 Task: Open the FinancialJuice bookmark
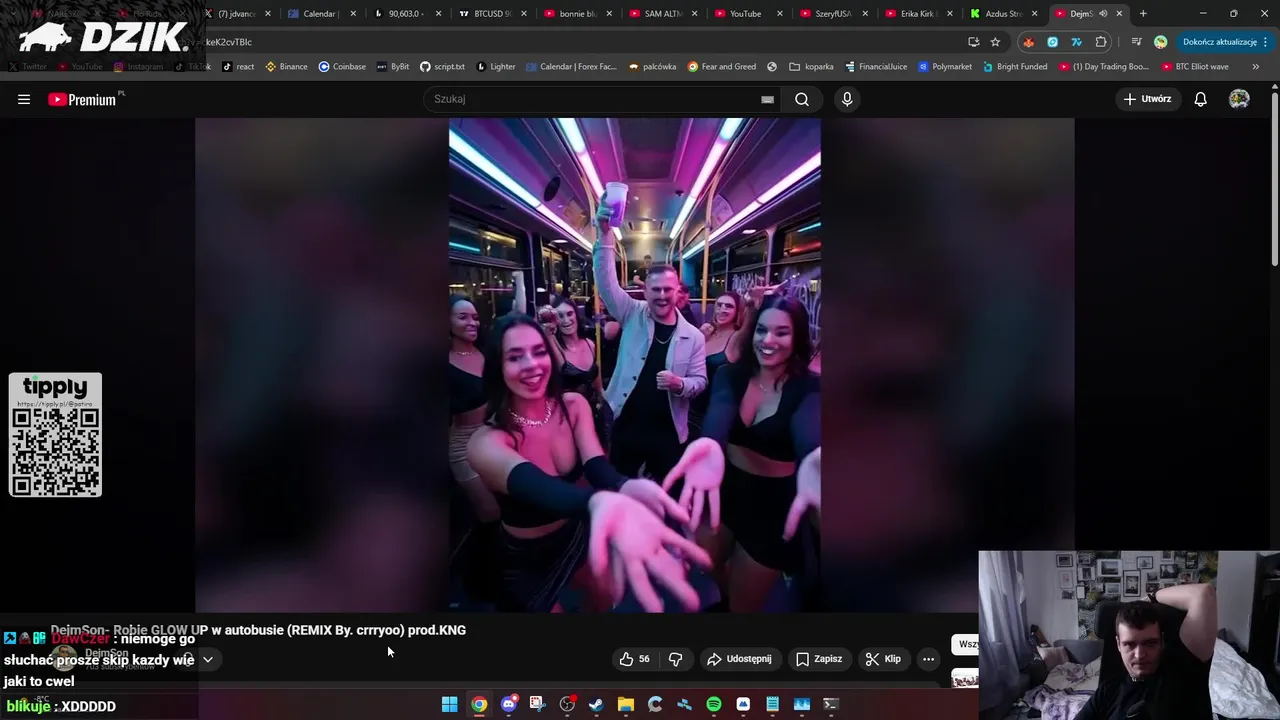coord(876,67)
